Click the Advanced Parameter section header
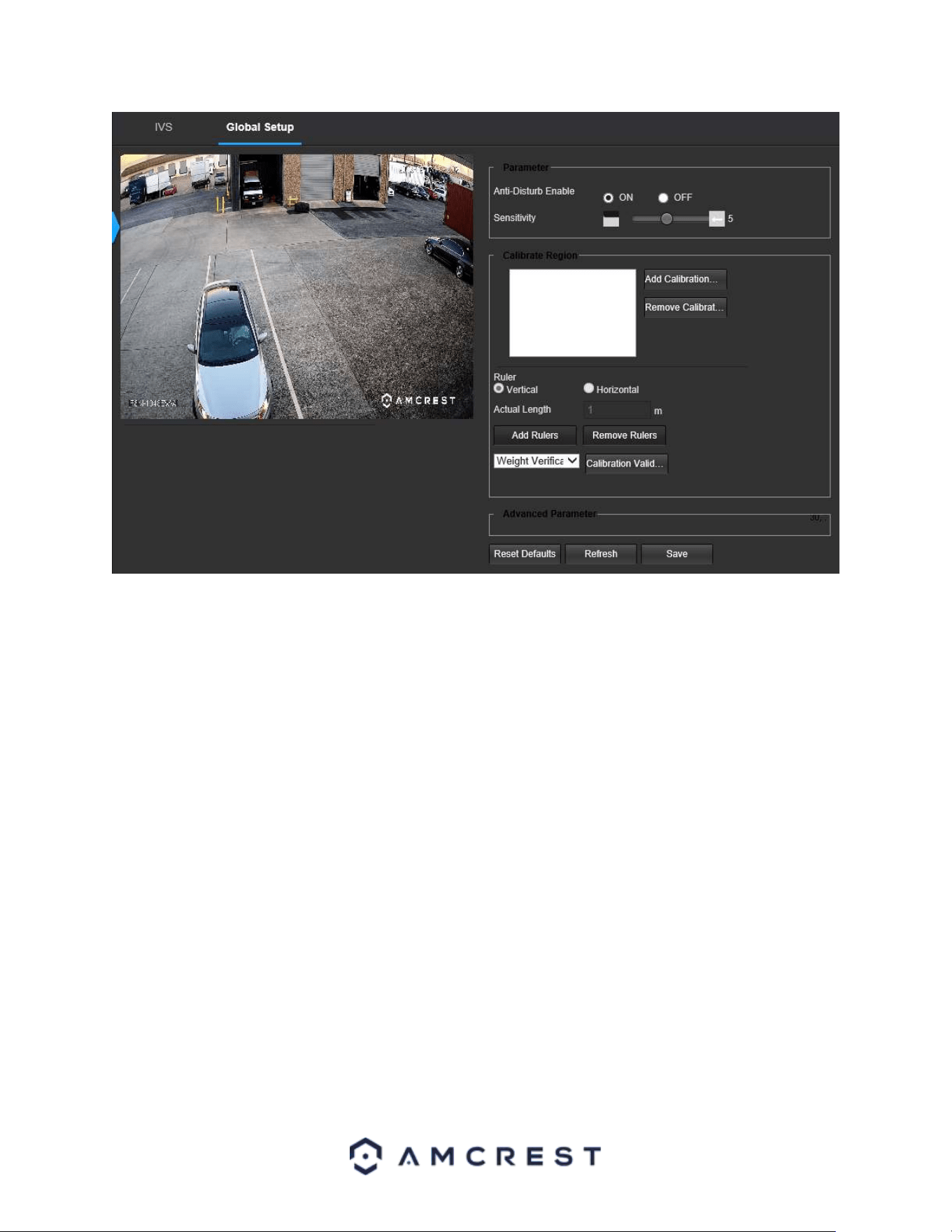 coord(549,514)
